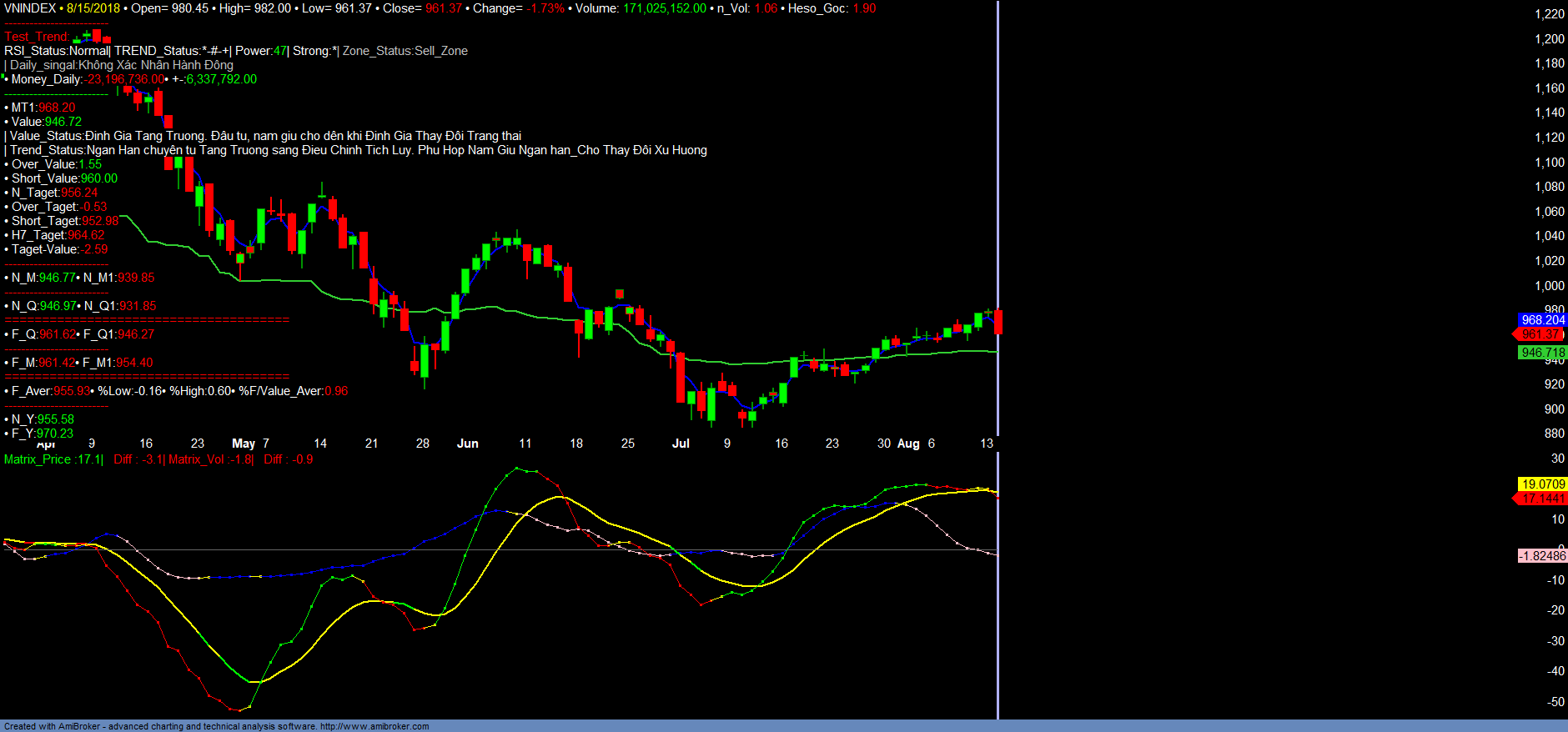
Task: Select the May marker on the date axis
Action: pos(244,444)
